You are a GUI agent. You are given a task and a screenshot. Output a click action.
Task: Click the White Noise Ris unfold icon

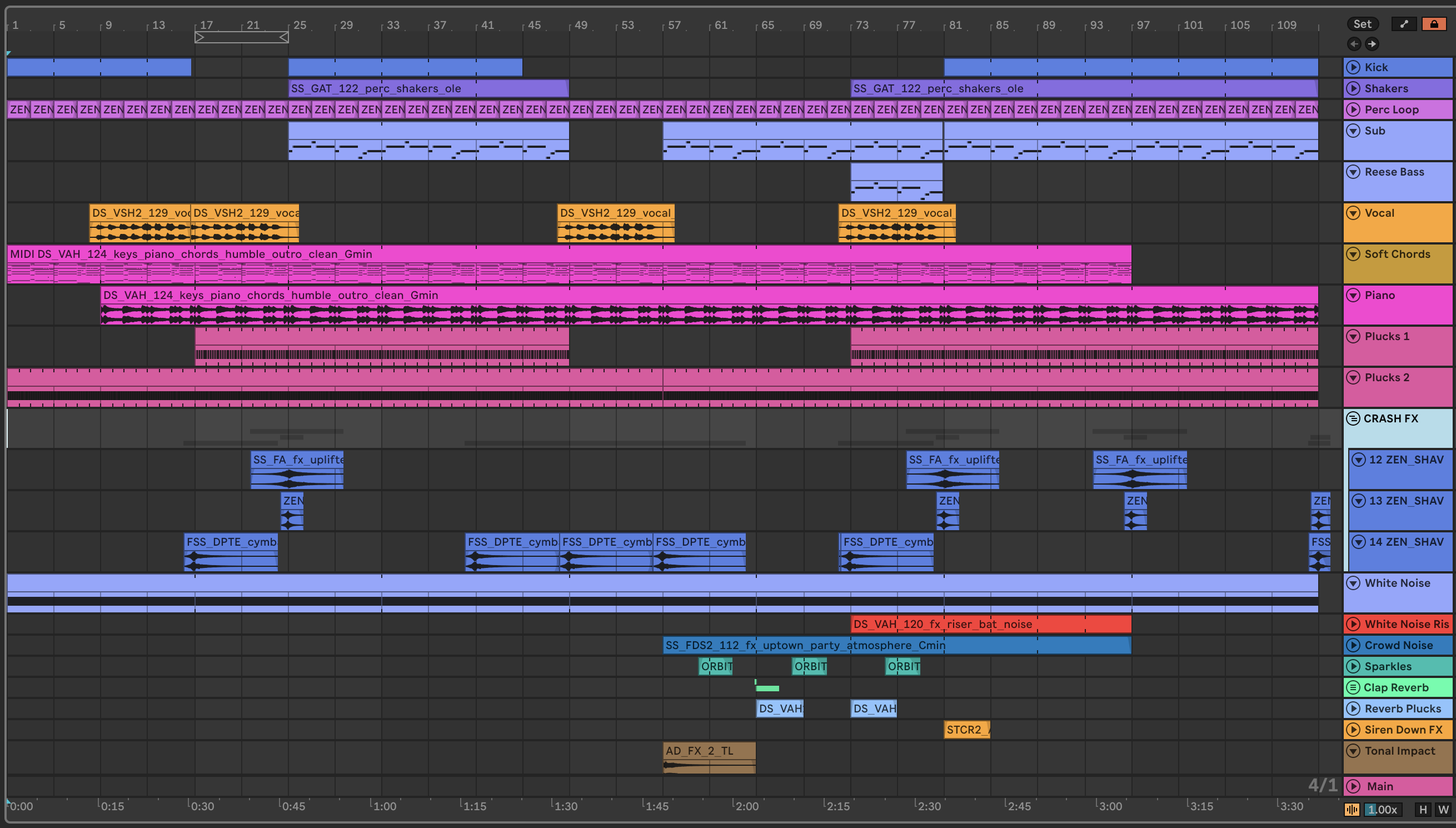pyautogui.click(x=1354, y=624)
